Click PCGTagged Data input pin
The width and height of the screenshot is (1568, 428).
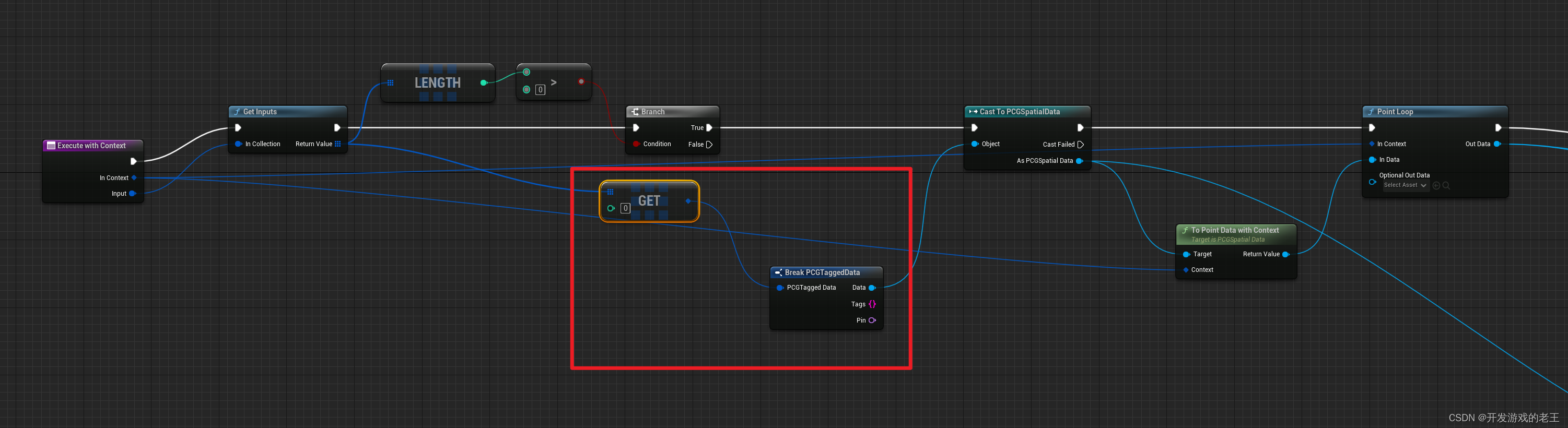780,288
